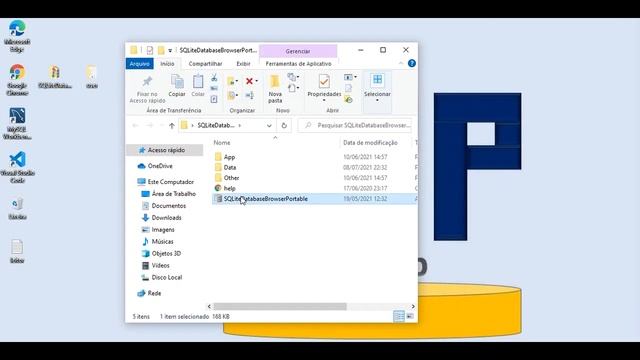Image resolution: width=640 pixels, height=360 pixels.
Task: Open Microsoft Edge desktop icon
Action: coord(17,36)
